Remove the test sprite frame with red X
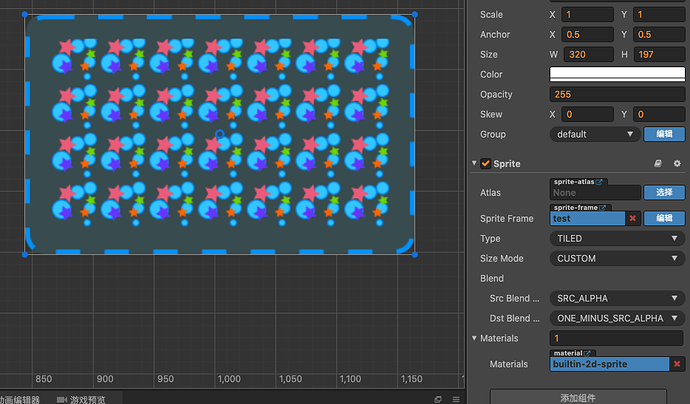690x404 pixels. (633, 218)
